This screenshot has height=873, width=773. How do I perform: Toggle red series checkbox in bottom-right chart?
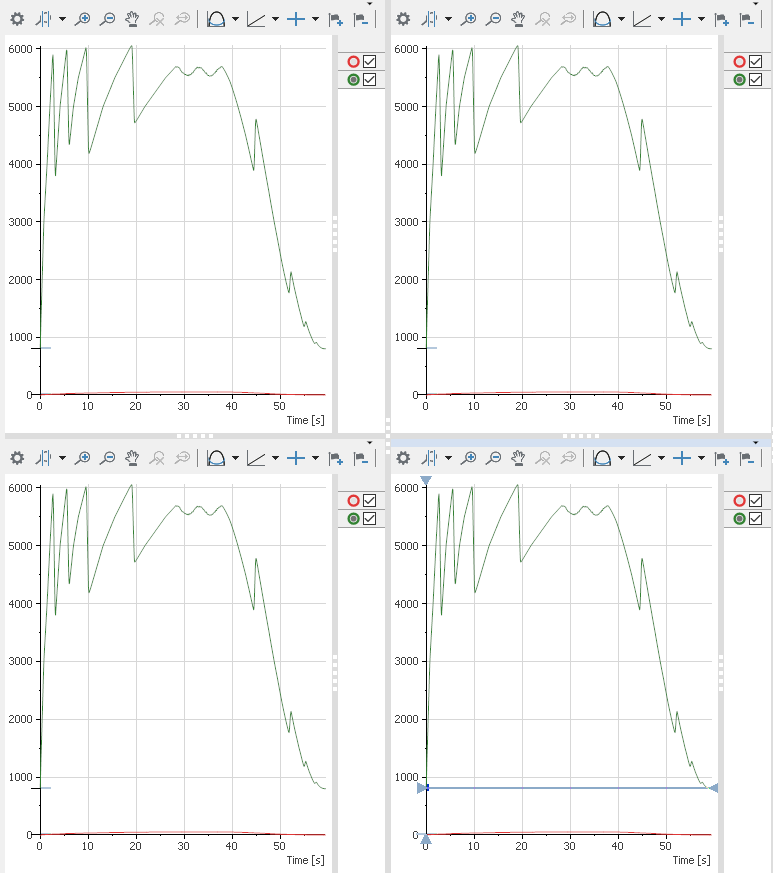point(755,501)
